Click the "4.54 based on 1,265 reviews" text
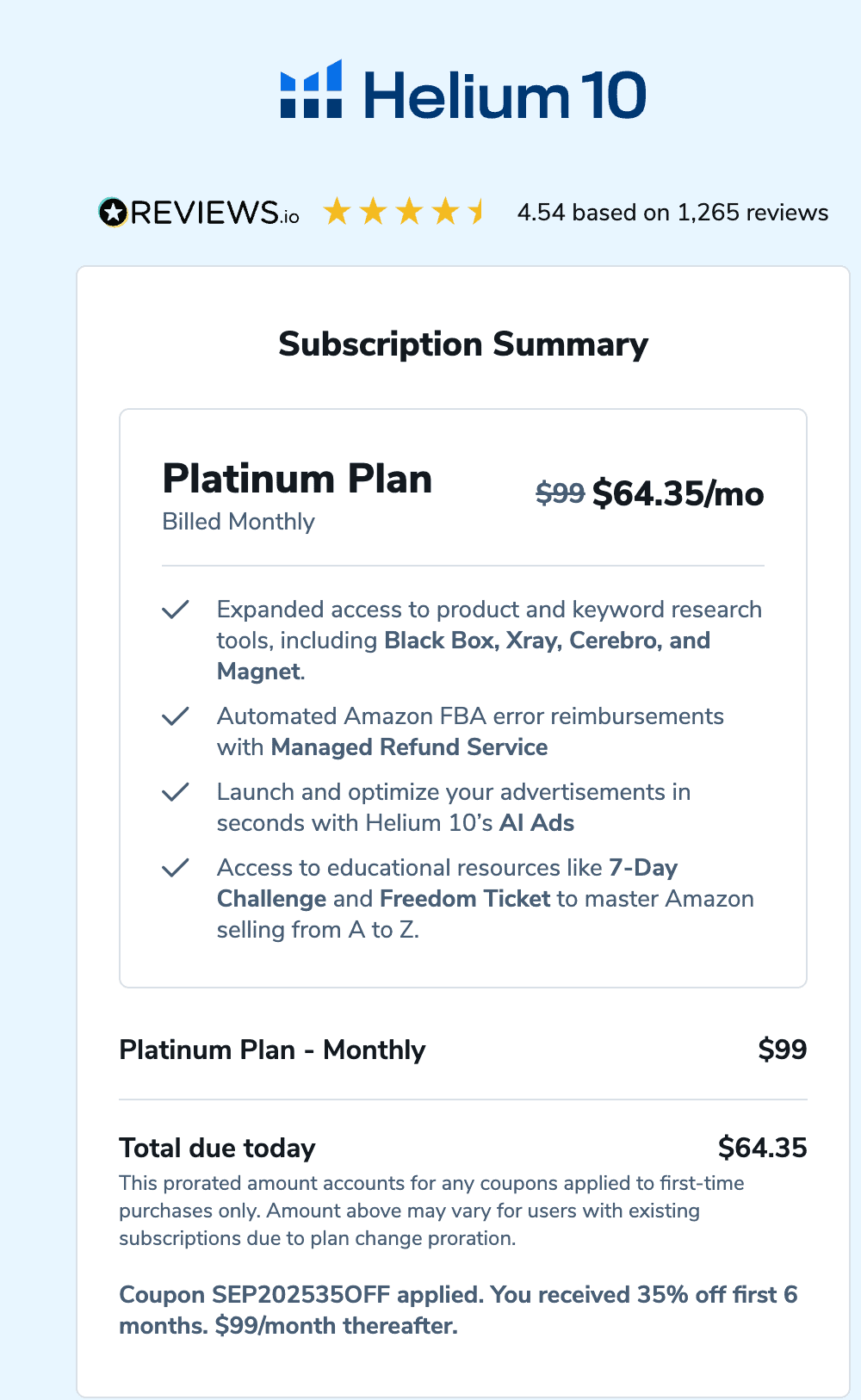Screen dimensions: 861x1400 click(672, 213)
